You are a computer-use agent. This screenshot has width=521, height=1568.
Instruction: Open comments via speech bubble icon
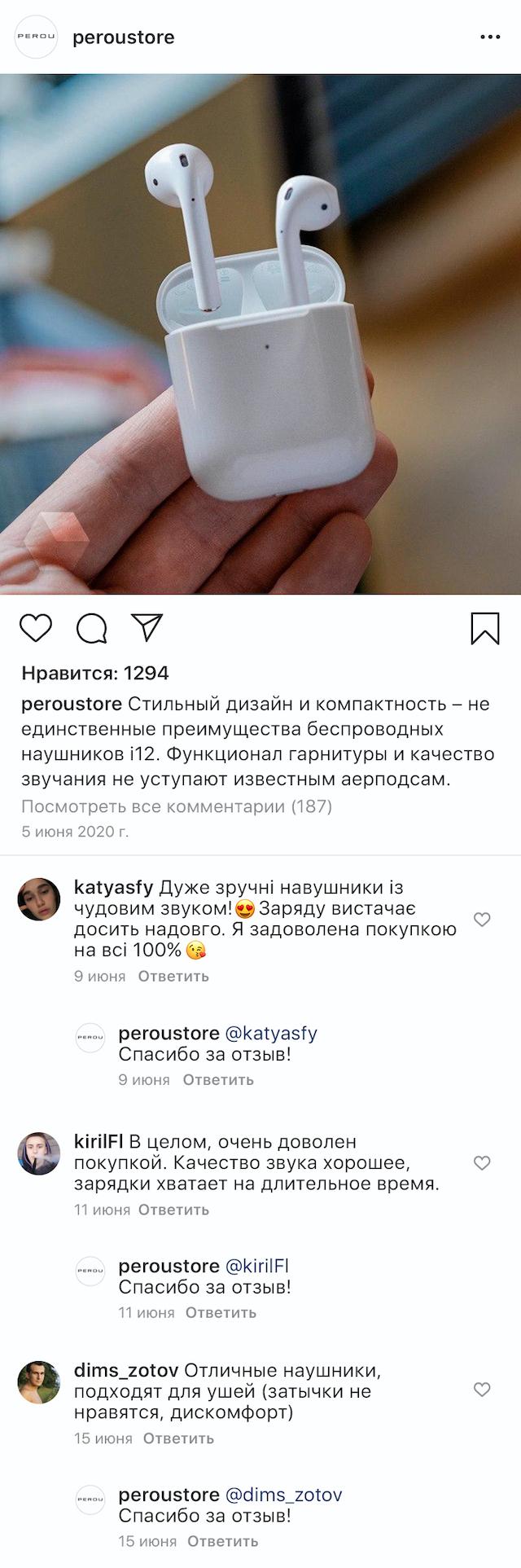92,629
